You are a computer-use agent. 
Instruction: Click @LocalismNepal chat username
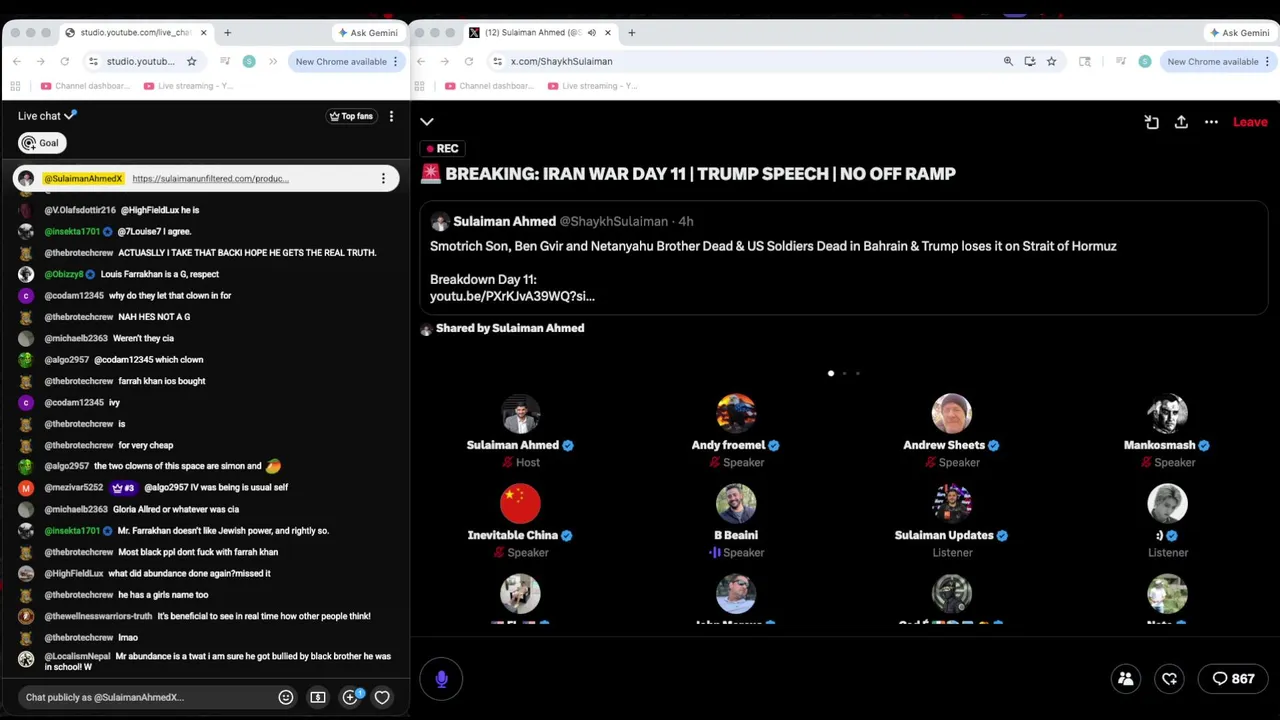click(x=77, y=656)
